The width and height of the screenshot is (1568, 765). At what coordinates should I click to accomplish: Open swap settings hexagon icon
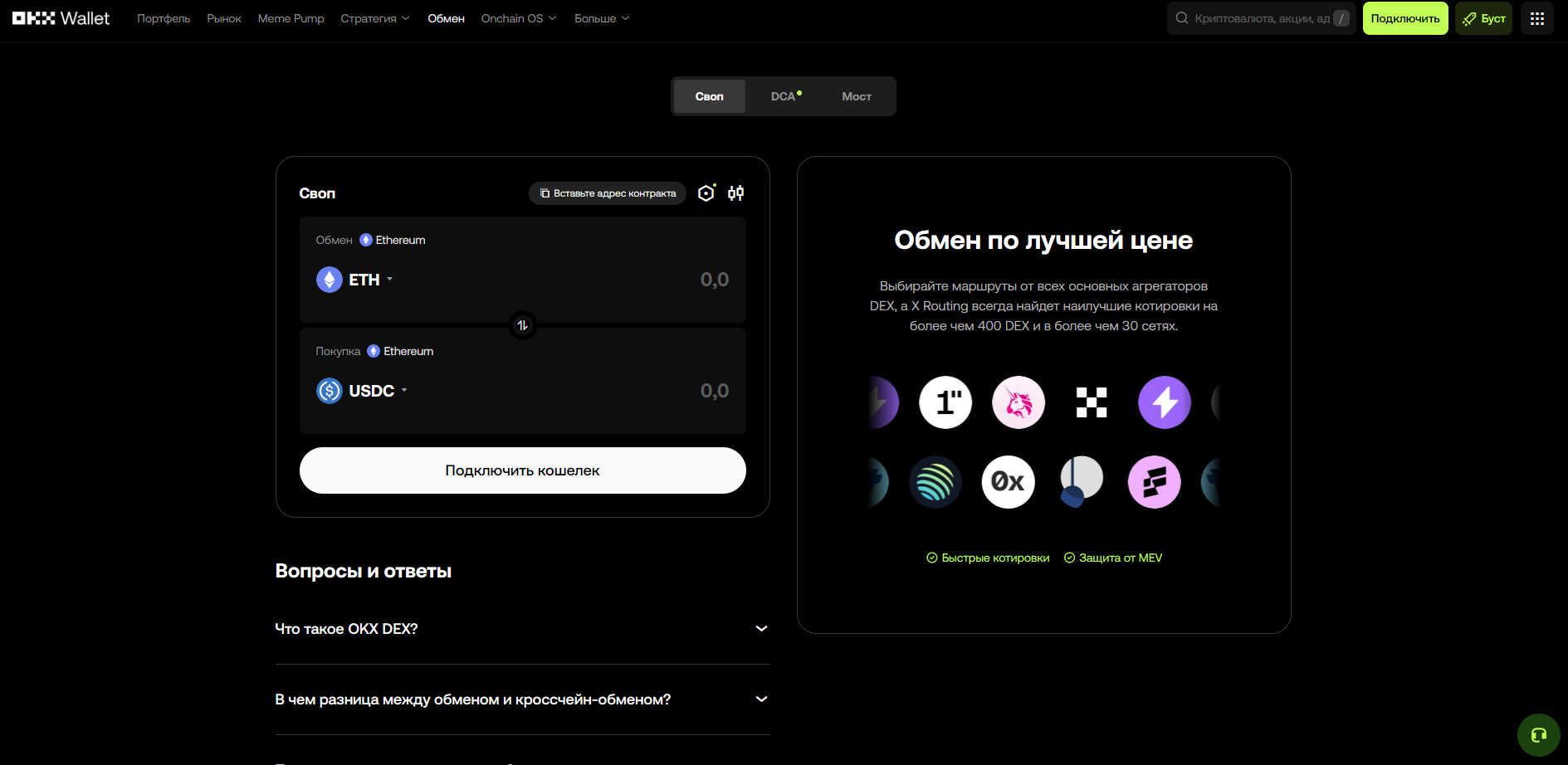pos(706,193)
